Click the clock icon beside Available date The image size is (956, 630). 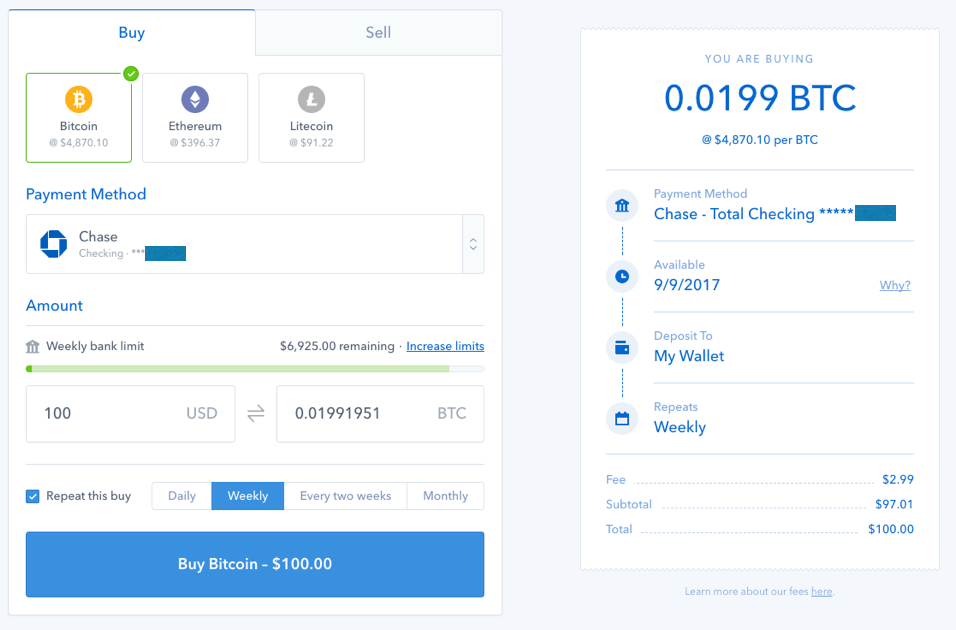pos(622,276)
